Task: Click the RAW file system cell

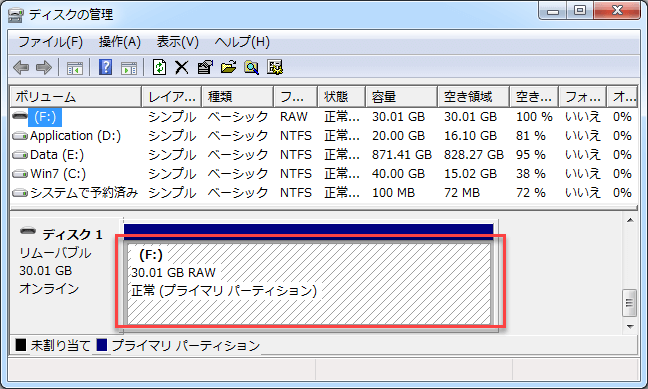Action: pos(294,117)
